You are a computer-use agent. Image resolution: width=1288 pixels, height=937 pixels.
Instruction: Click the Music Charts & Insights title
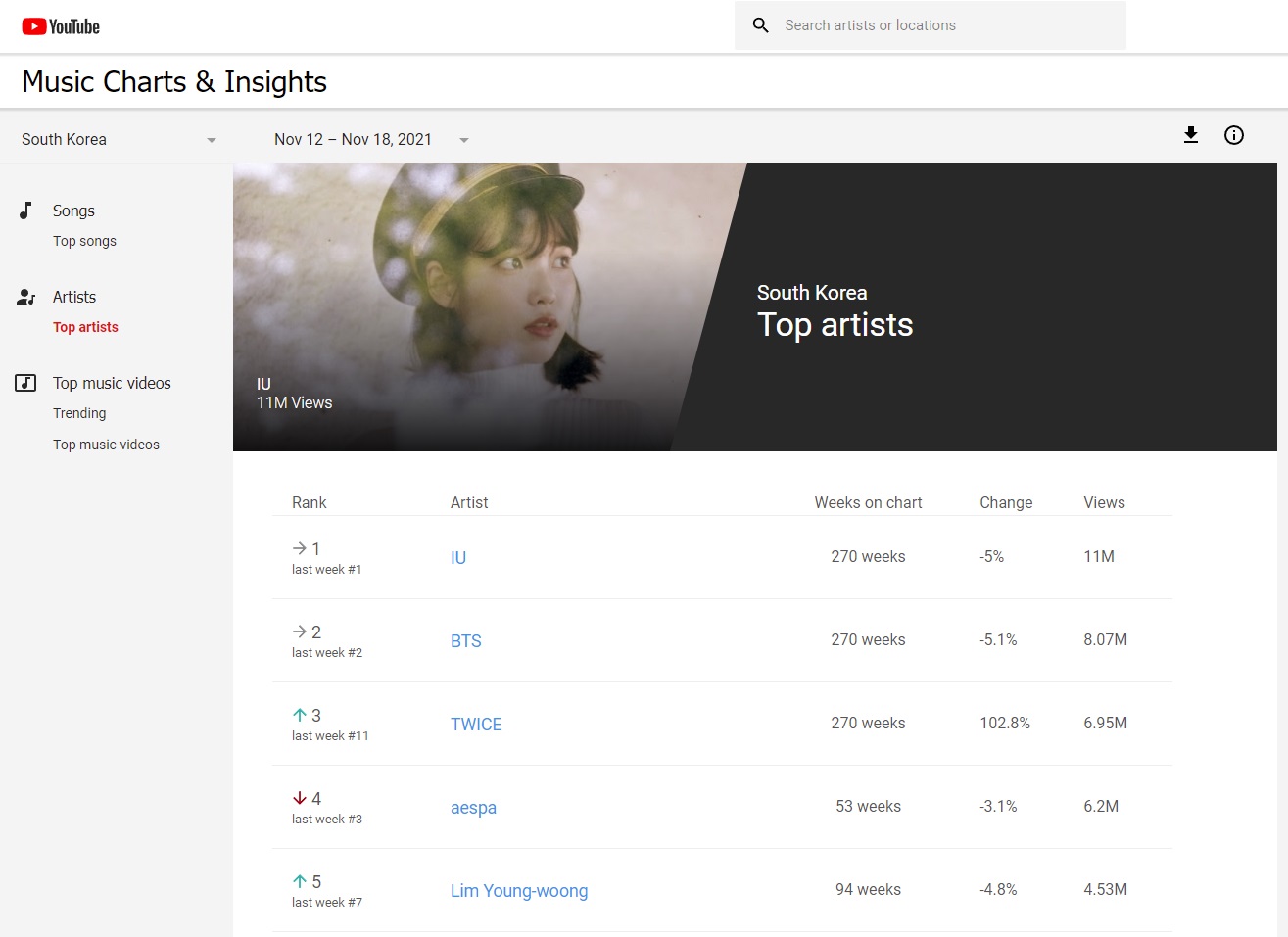pyautogui.click(x=174, y=81)
